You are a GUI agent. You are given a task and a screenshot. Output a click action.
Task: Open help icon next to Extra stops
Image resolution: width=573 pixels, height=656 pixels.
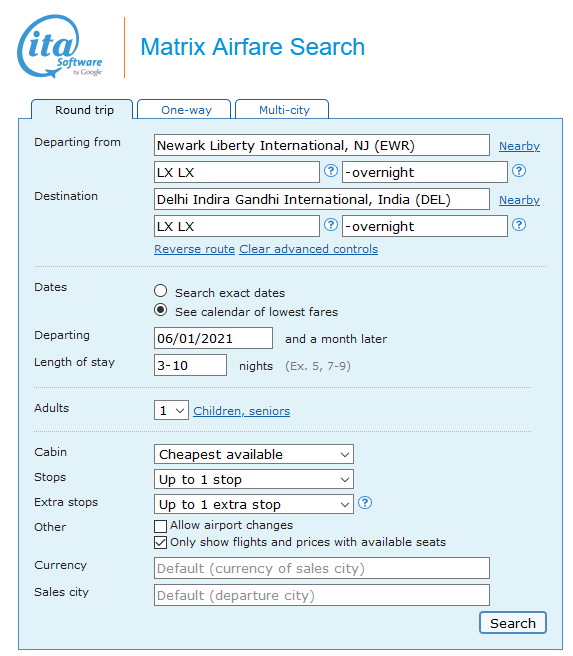tap(365, 502)
